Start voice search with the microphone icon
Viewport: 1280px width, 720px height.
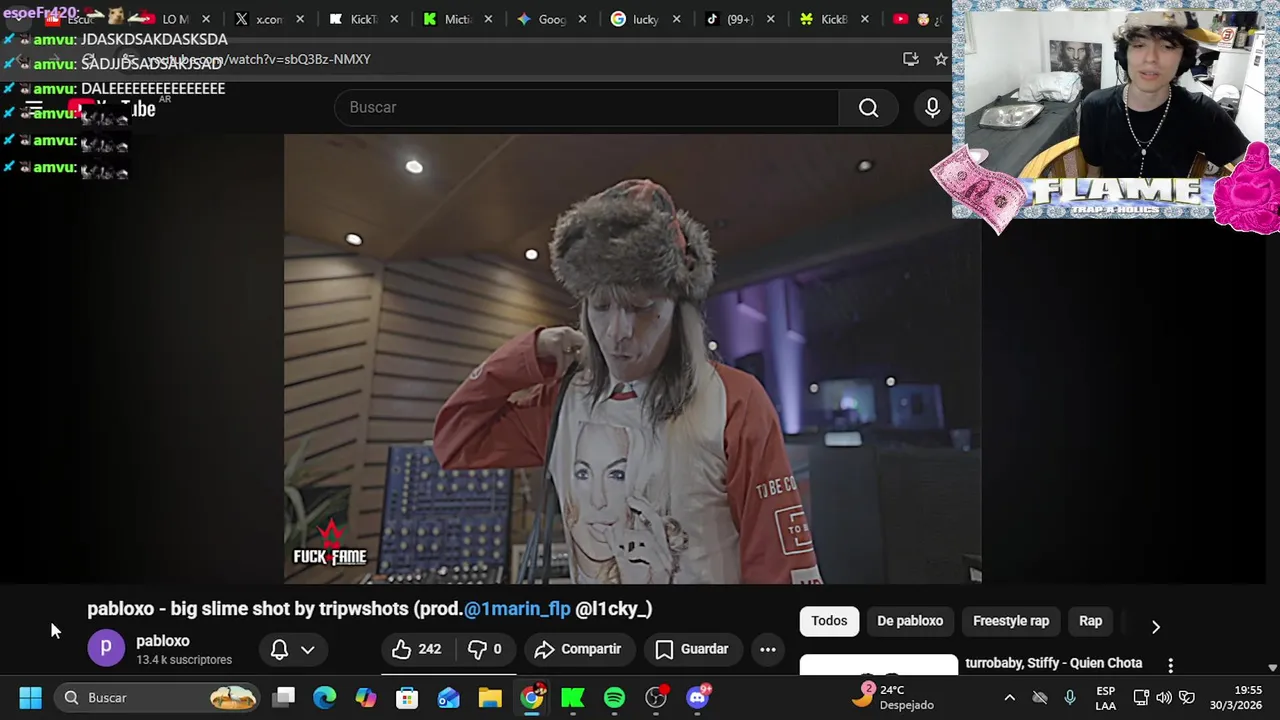click(932, 108)
